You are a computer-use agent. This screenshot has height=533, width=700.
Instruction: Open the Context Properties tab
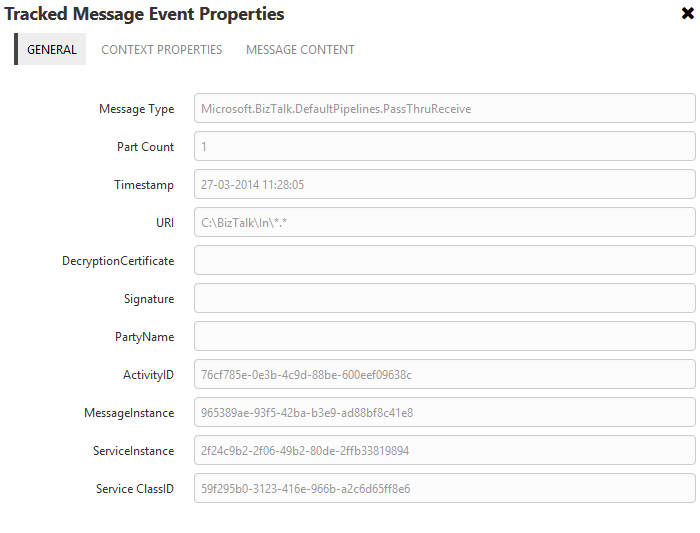click(x=162, y=49)
